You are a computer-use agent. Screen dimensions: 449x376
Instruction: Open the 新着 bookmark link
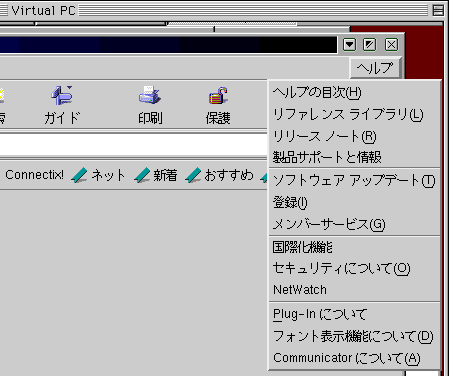pyautogui.click(x=156, y=175)
